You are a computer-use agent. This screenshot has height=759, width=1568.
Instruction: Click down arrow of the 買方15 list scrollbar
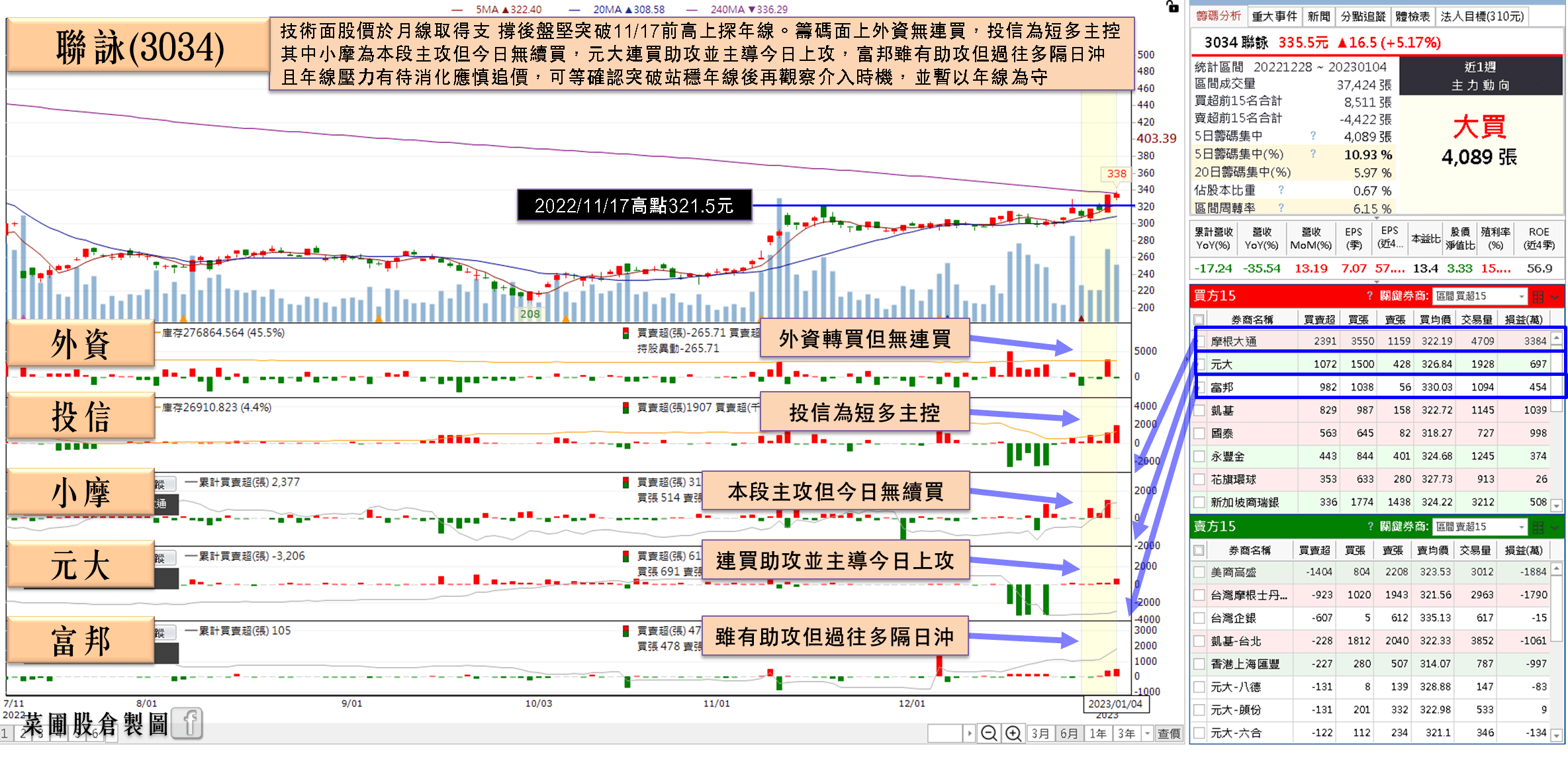(x=1556, y=506)
